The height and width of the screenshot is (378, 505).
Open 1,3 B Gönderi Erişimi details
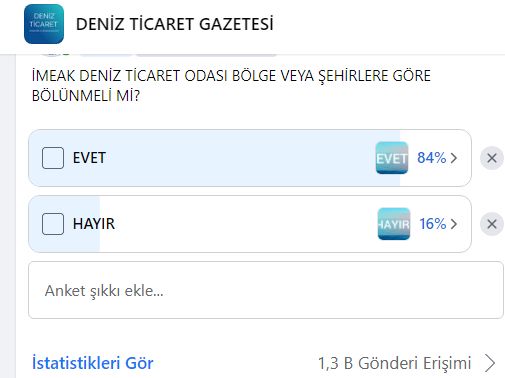(394, 363)
